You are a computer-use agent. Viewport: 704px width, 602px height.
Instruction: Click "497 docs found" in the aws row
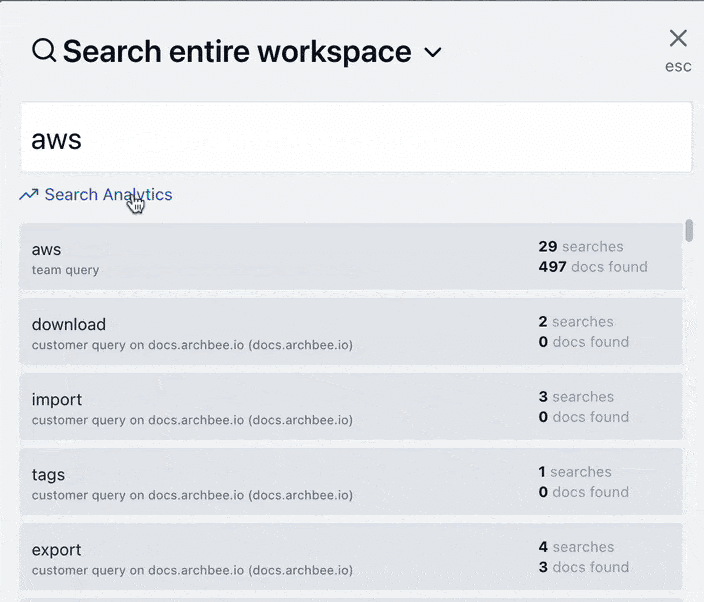592,267
